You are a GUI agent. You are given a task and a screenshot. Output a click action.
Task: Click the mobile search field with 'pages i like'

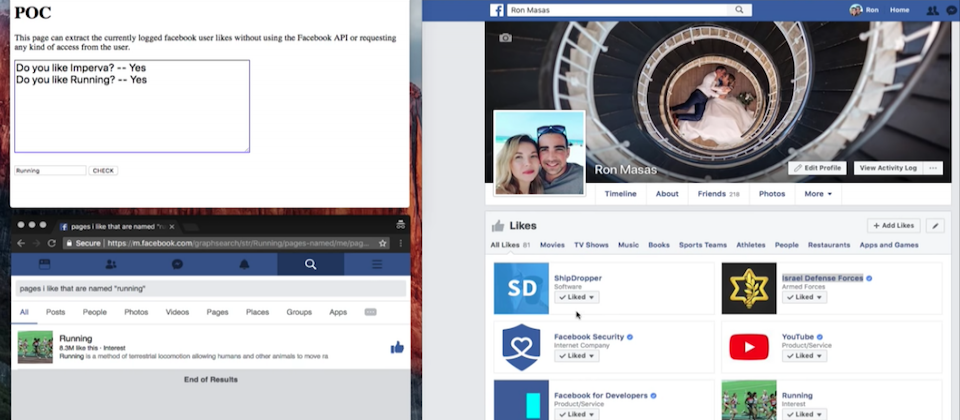pos(211,288)
